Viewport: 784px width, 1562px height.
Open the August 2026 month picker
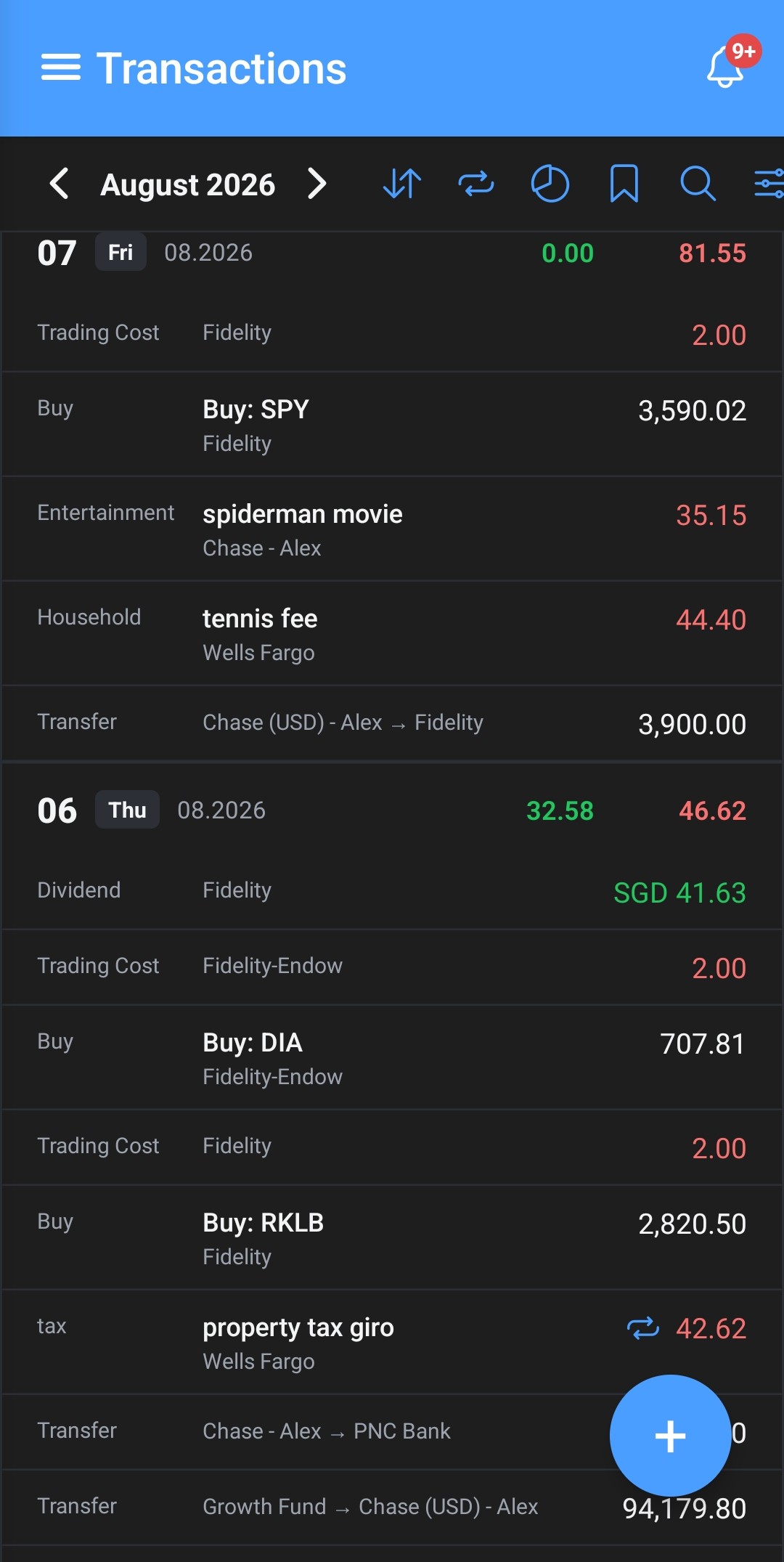tap(188, 184)
